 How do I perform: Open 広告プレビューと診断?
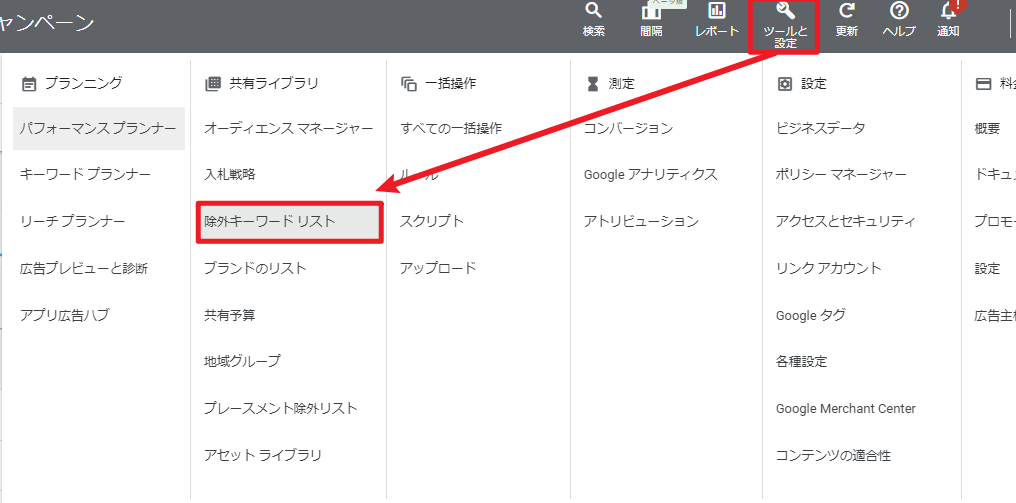point(84,268)
